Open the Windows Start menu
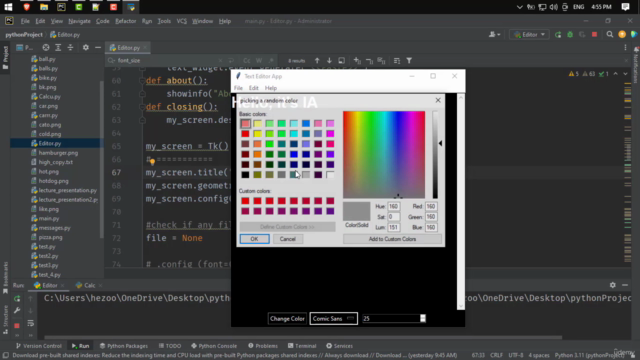The image size is (640, 360). pyautogui.click(x=8, y=7)
